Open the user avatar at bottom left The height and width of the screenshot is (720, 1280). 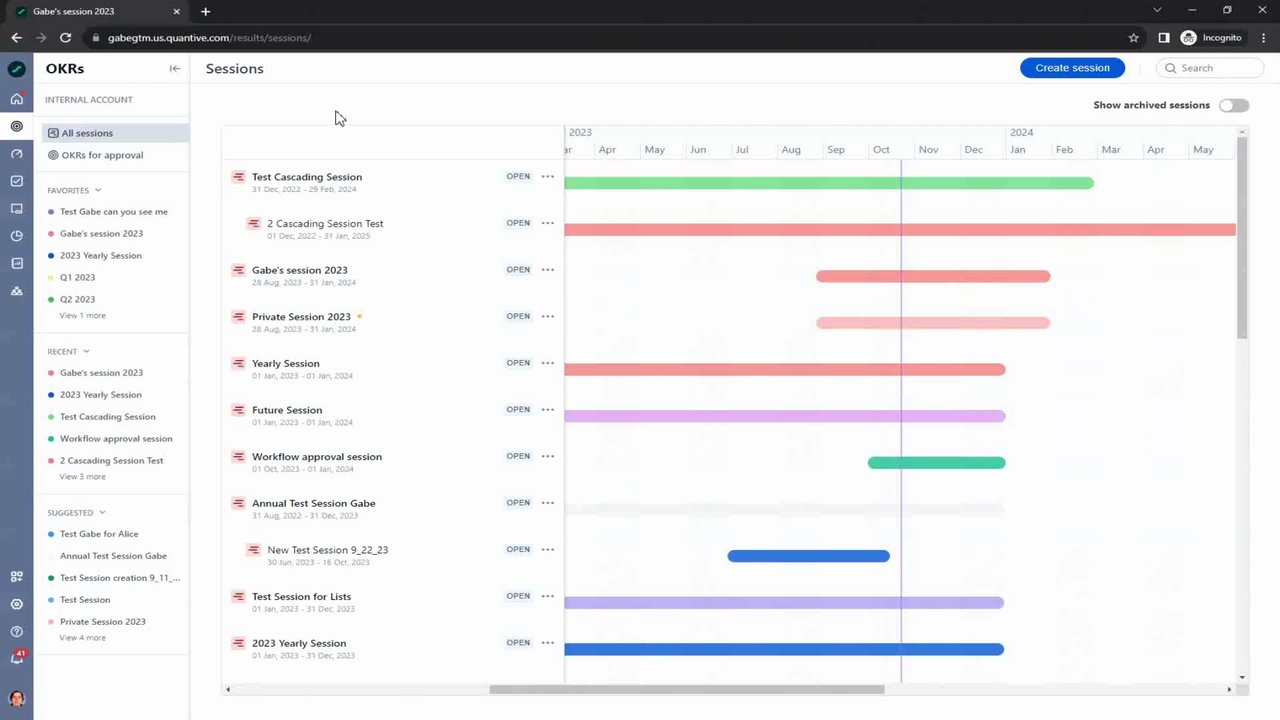(16, 698)
